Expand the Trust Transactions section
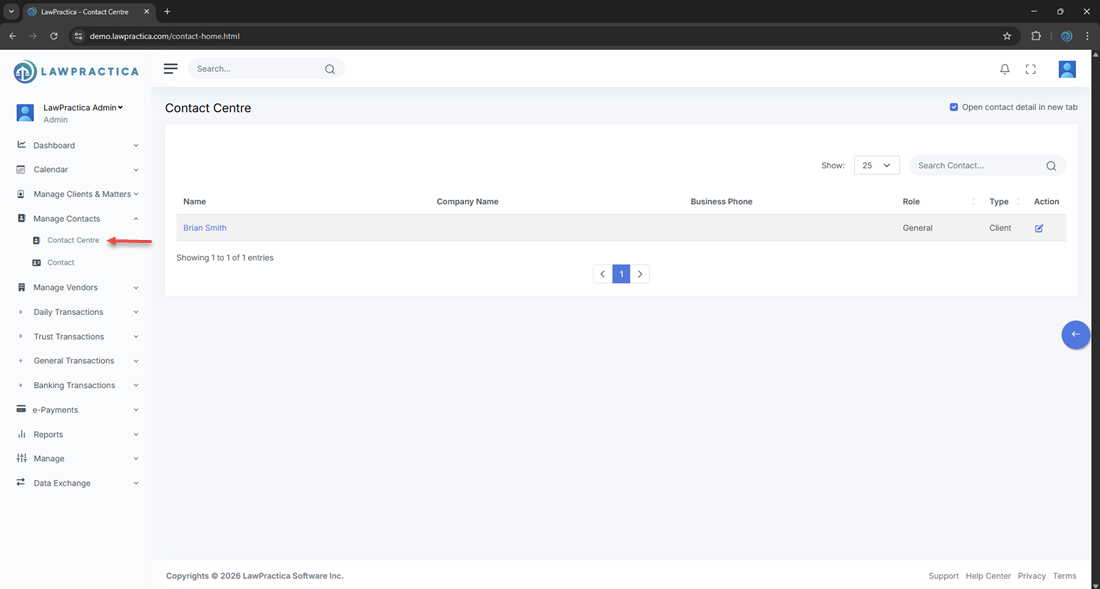 point(68,337)
